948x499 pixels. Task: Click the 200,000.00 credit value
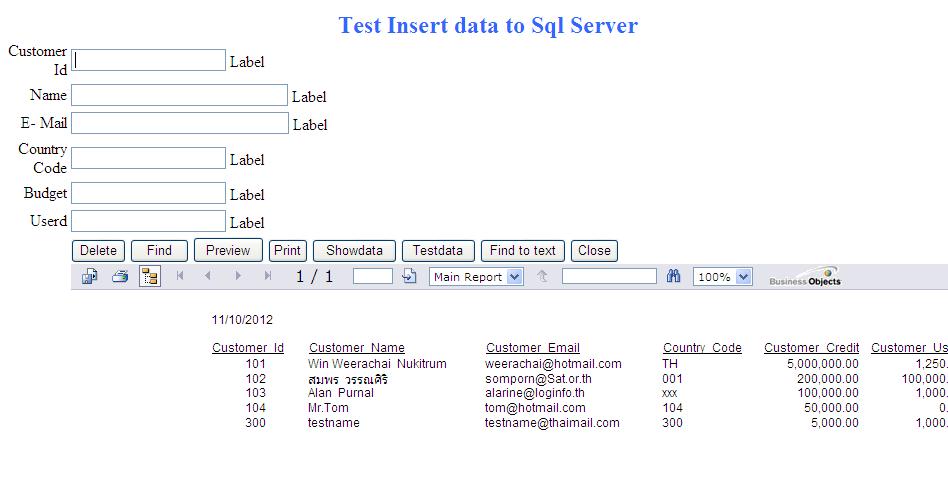[x=828, y=379]
